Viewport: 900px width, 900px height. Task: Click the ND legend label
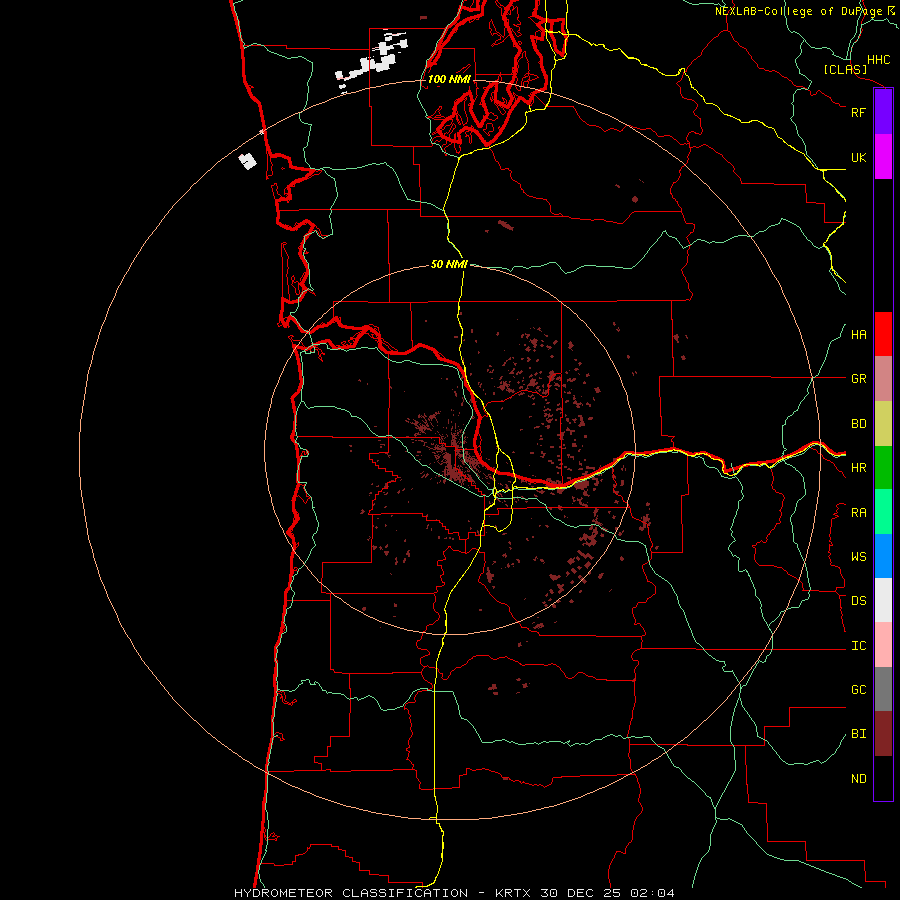858,779
